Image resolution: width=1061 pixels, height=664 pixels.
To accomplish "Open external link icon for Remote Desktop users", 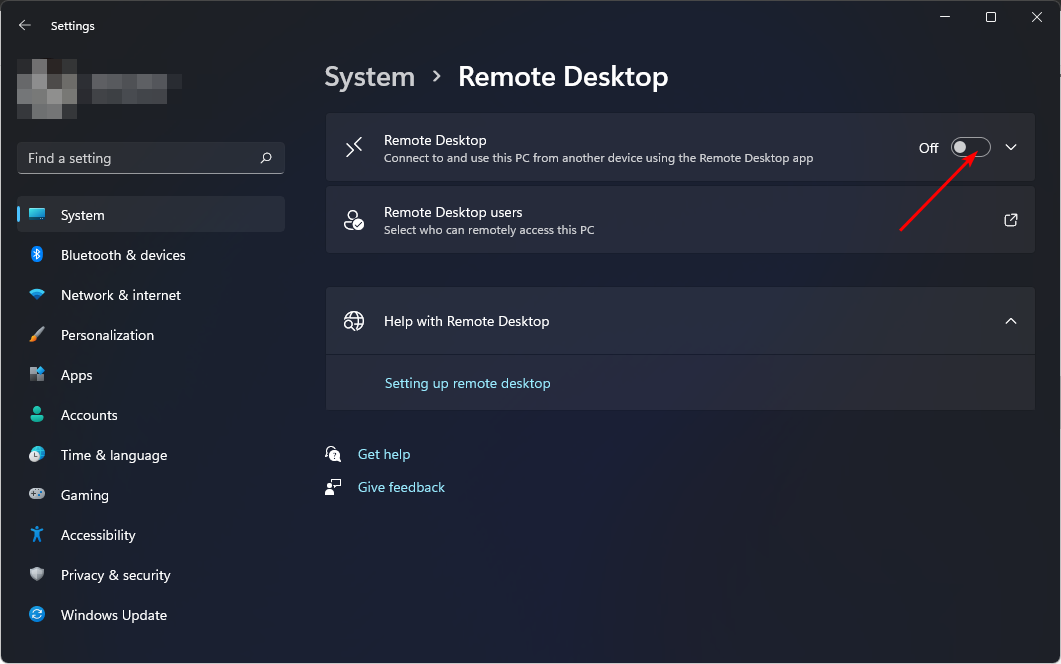I will click(1011, 220).
